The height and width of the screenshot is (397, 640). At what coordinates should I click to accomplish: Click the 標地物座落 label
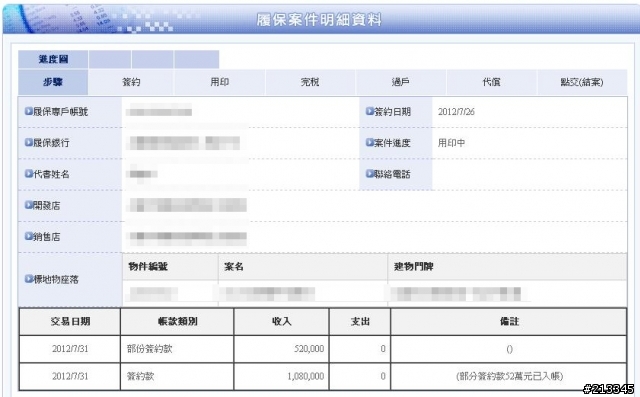[x=56, y=279]
